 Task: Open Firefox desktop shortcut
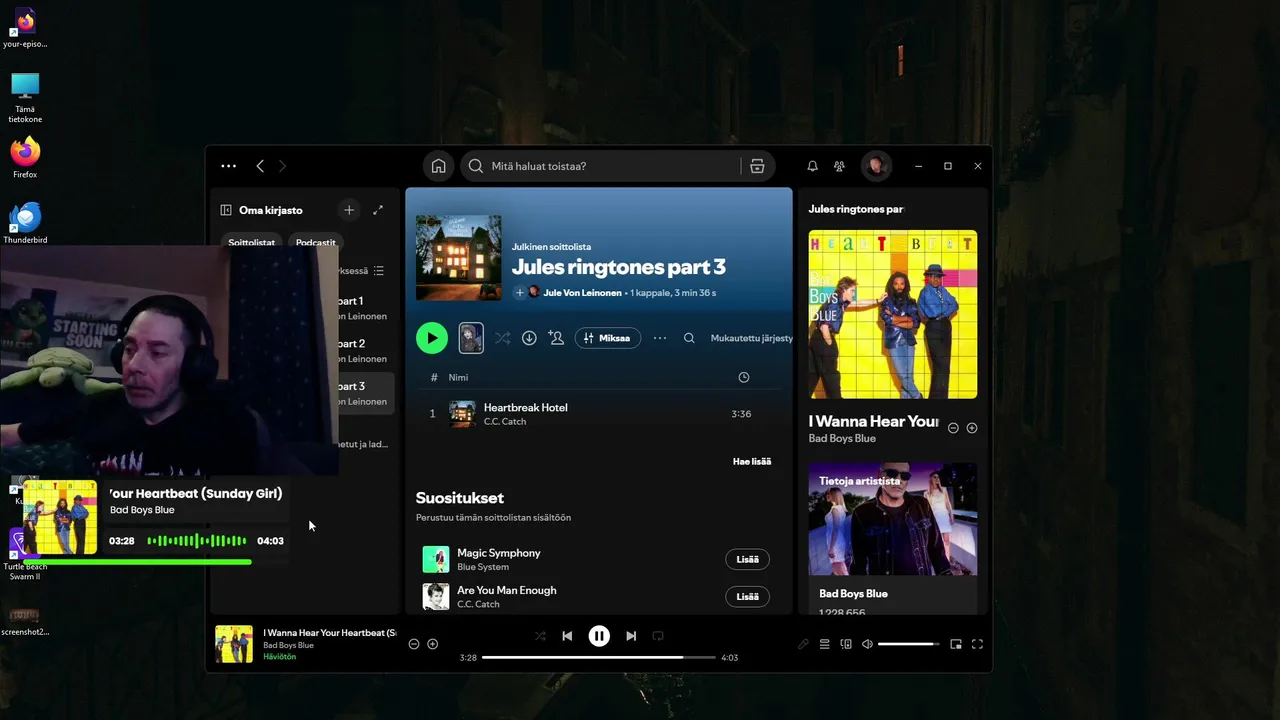pyautogui.click(x=25, y=157)
